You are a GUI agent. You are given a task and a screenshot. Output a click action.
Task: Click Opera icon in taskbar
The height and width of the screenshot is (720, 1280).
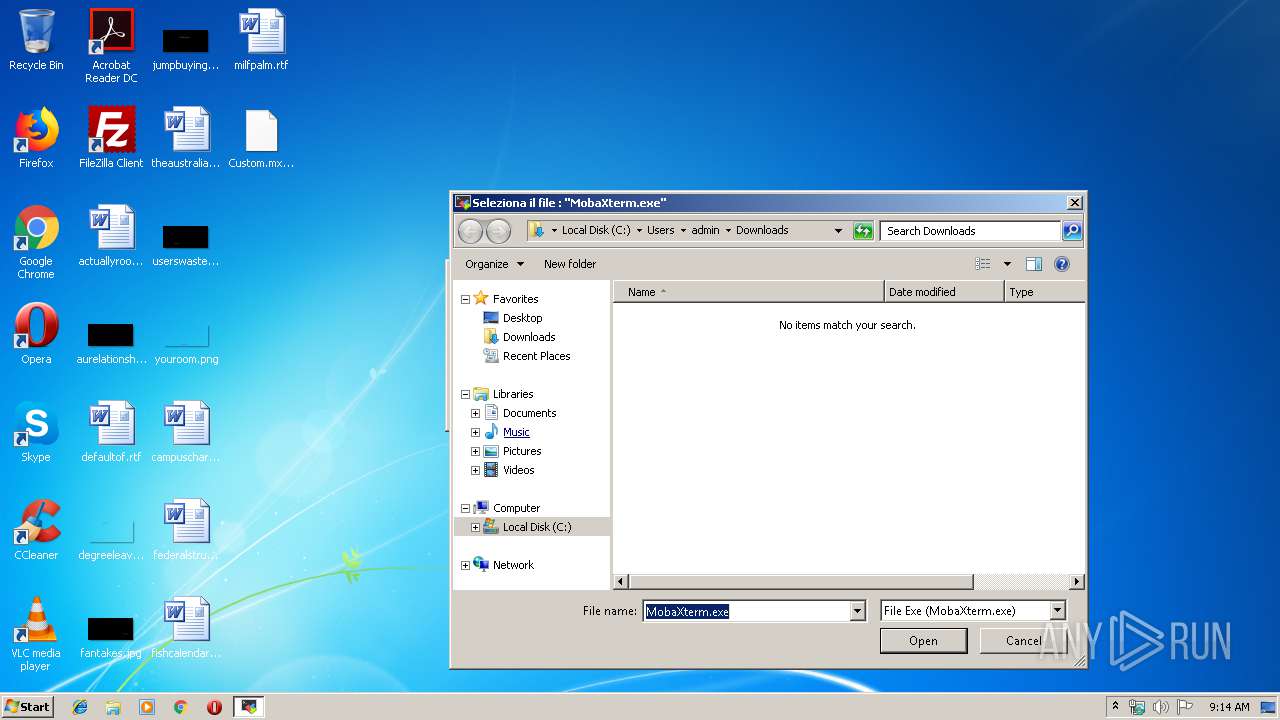(214, 707)
